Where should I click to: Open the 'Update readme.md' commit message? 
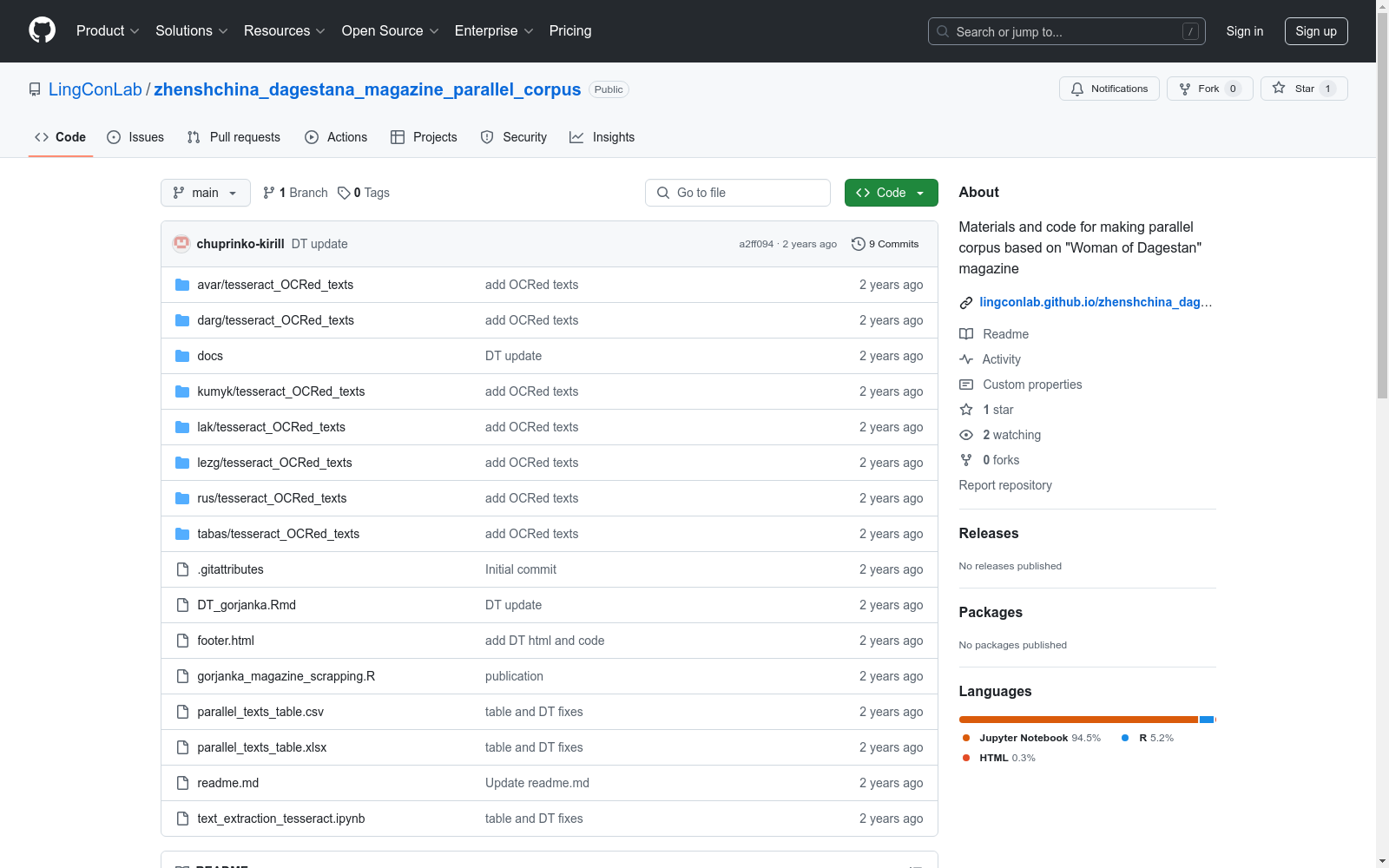tap(537, 783)
